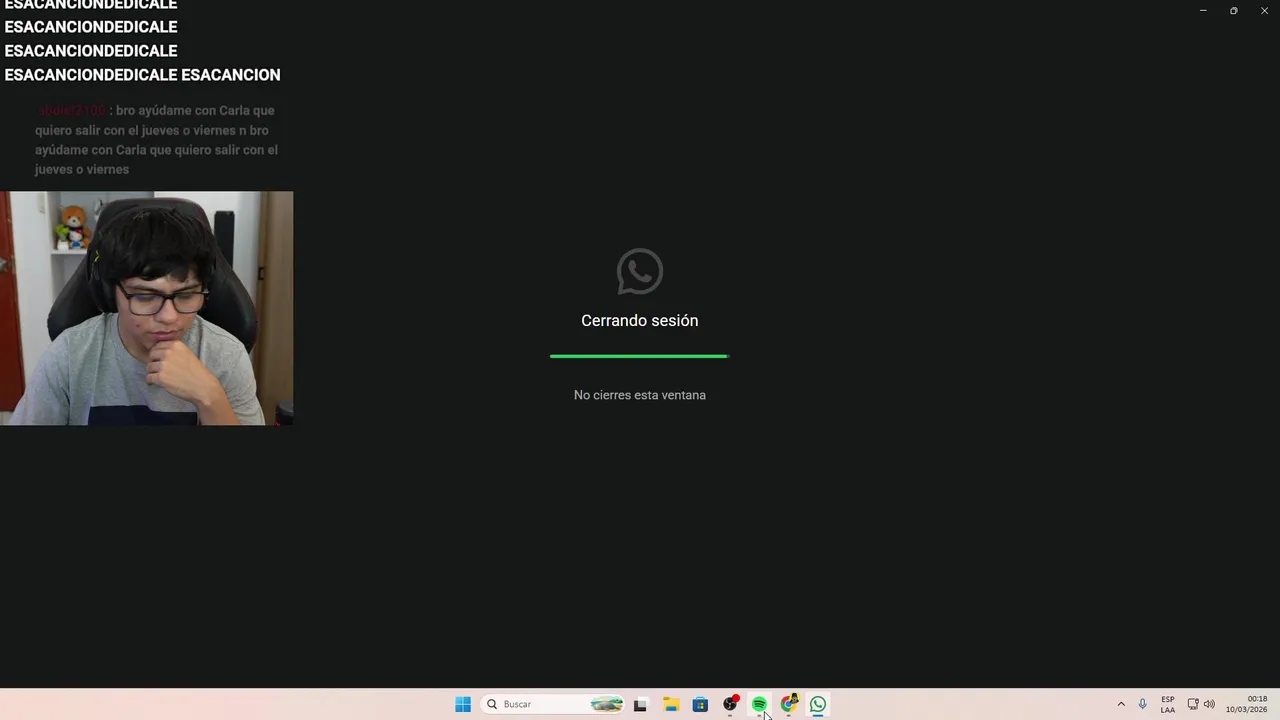The image size is (1280, 720).
Task: Click the WhatsApp taskbar icon
Action: (818, 704)
